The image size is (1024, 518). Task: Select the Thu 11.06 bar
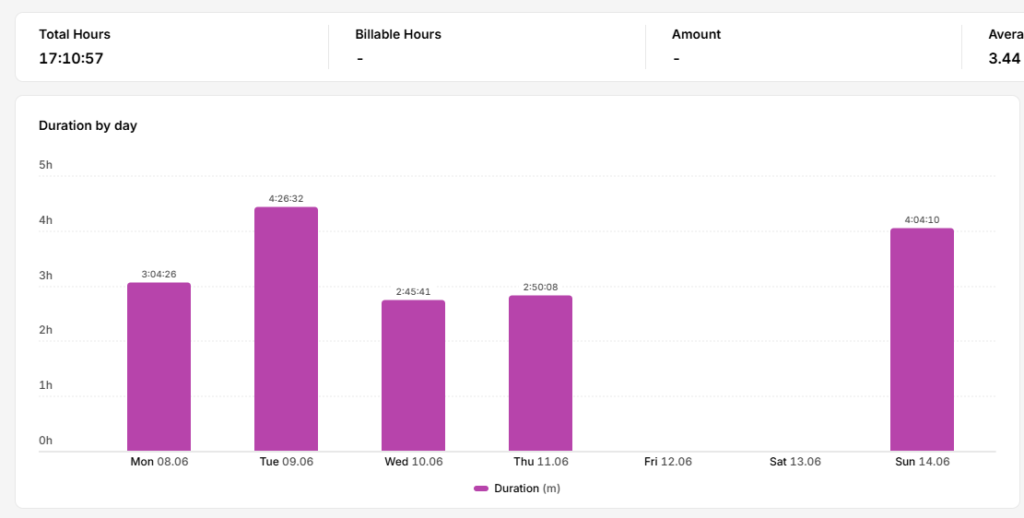pyautogui.click(x=541, y=373)
